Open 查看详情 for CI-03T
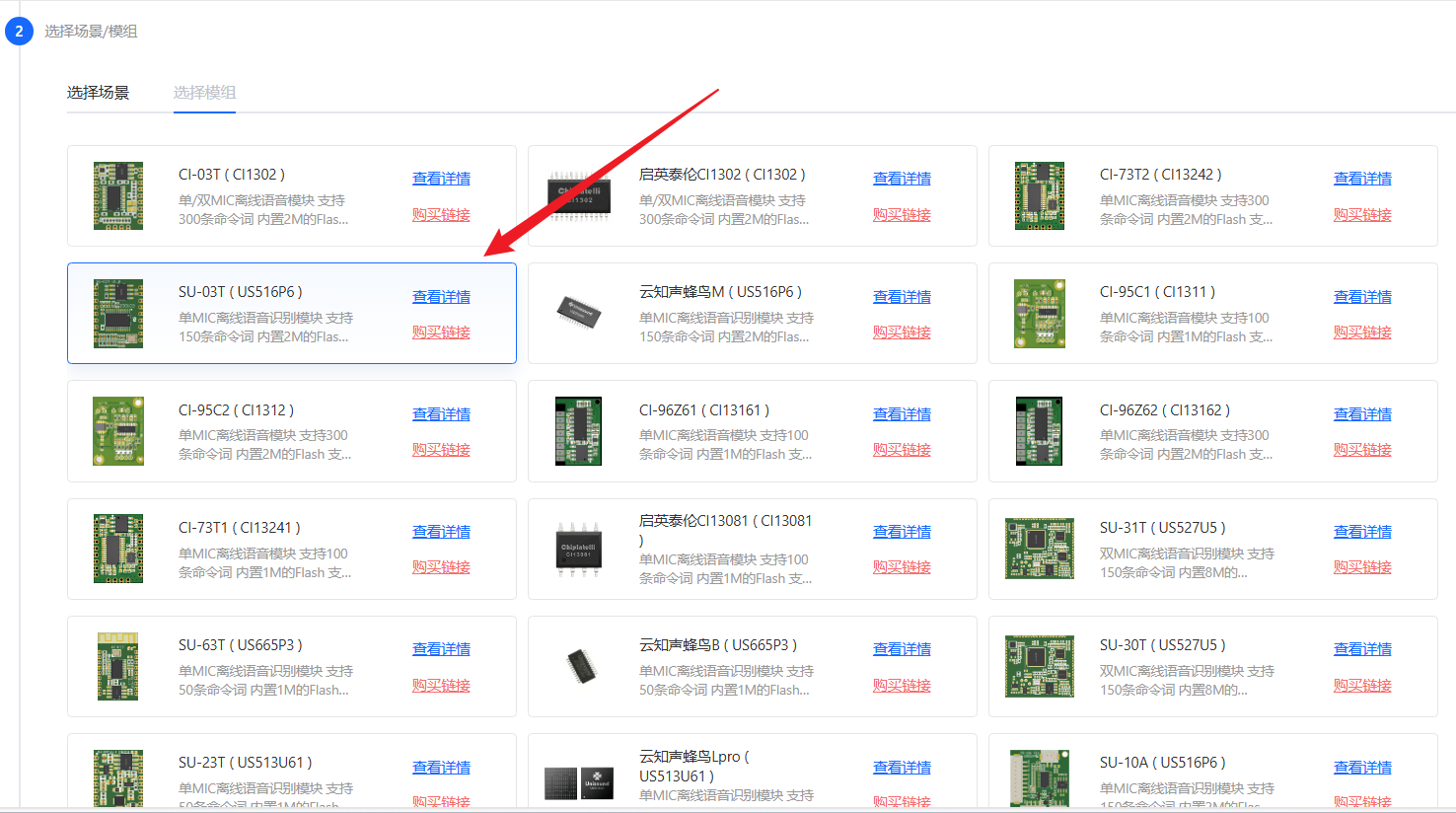This screenshot has width=1456, height=813. pyautogui.click(x=441, y=179)
